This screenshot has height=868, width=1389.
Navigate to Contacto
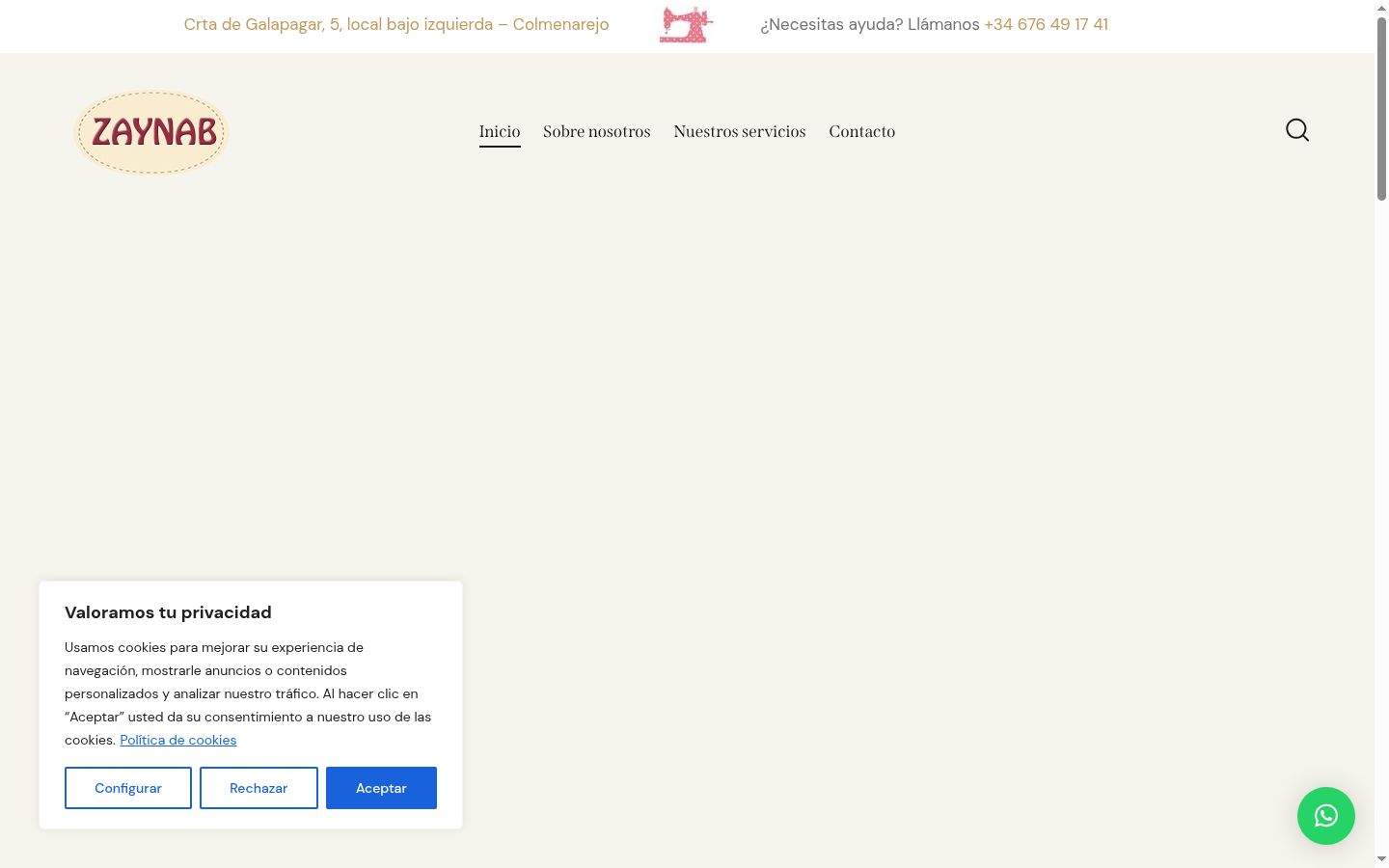click(862, 131)
